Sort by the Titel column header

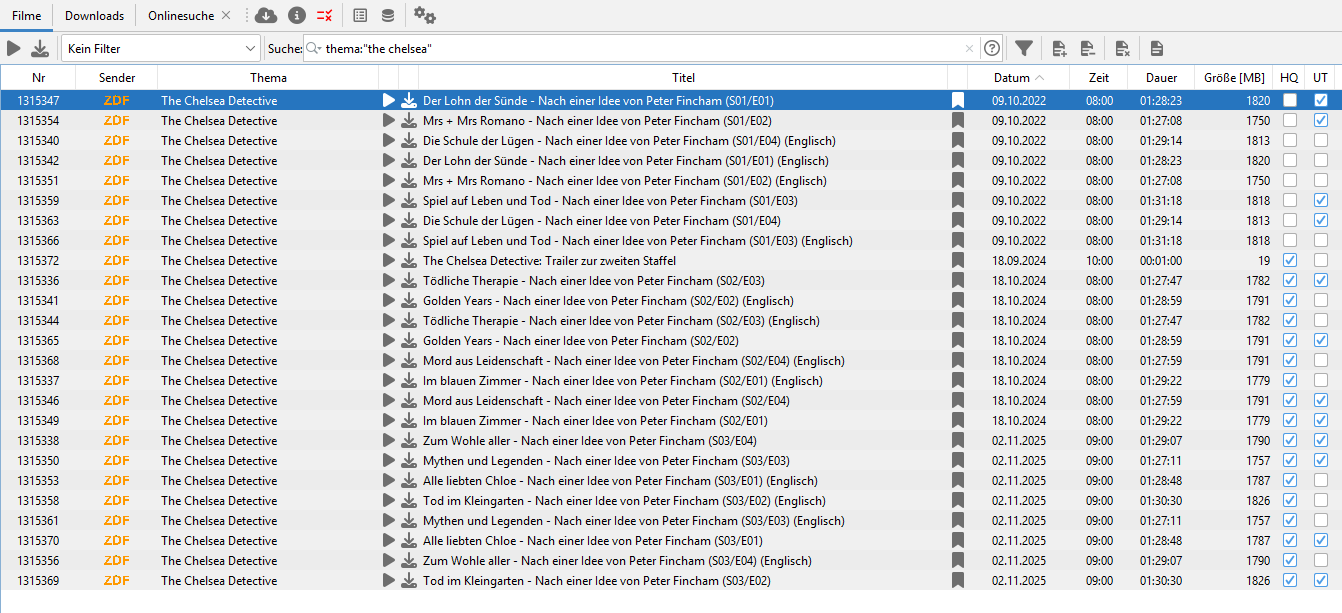point(683,77)
